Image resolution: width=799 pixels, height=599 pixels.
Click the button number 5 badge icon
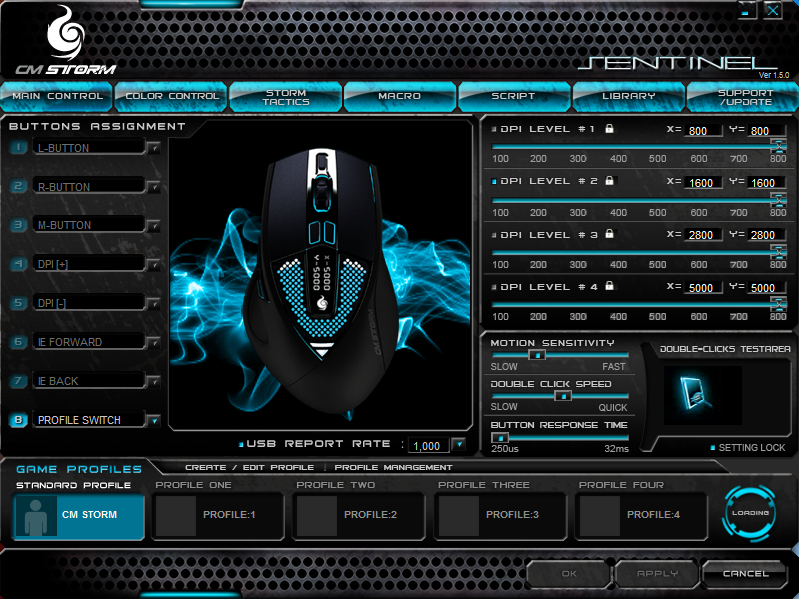click(18, 303)
